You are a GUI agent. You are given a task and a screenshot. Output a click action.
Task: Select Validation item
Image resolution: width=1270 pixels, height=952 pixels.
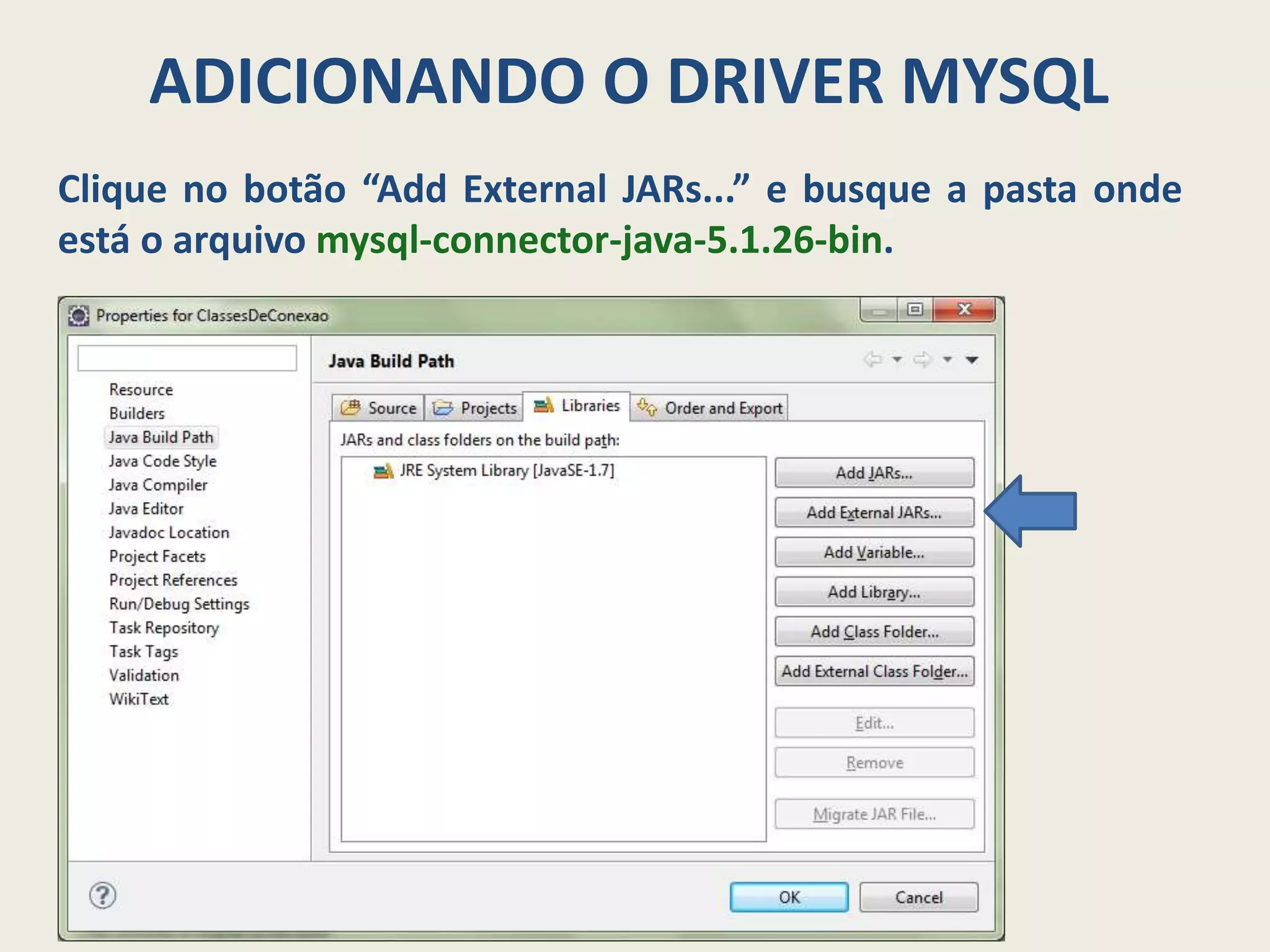144,676
